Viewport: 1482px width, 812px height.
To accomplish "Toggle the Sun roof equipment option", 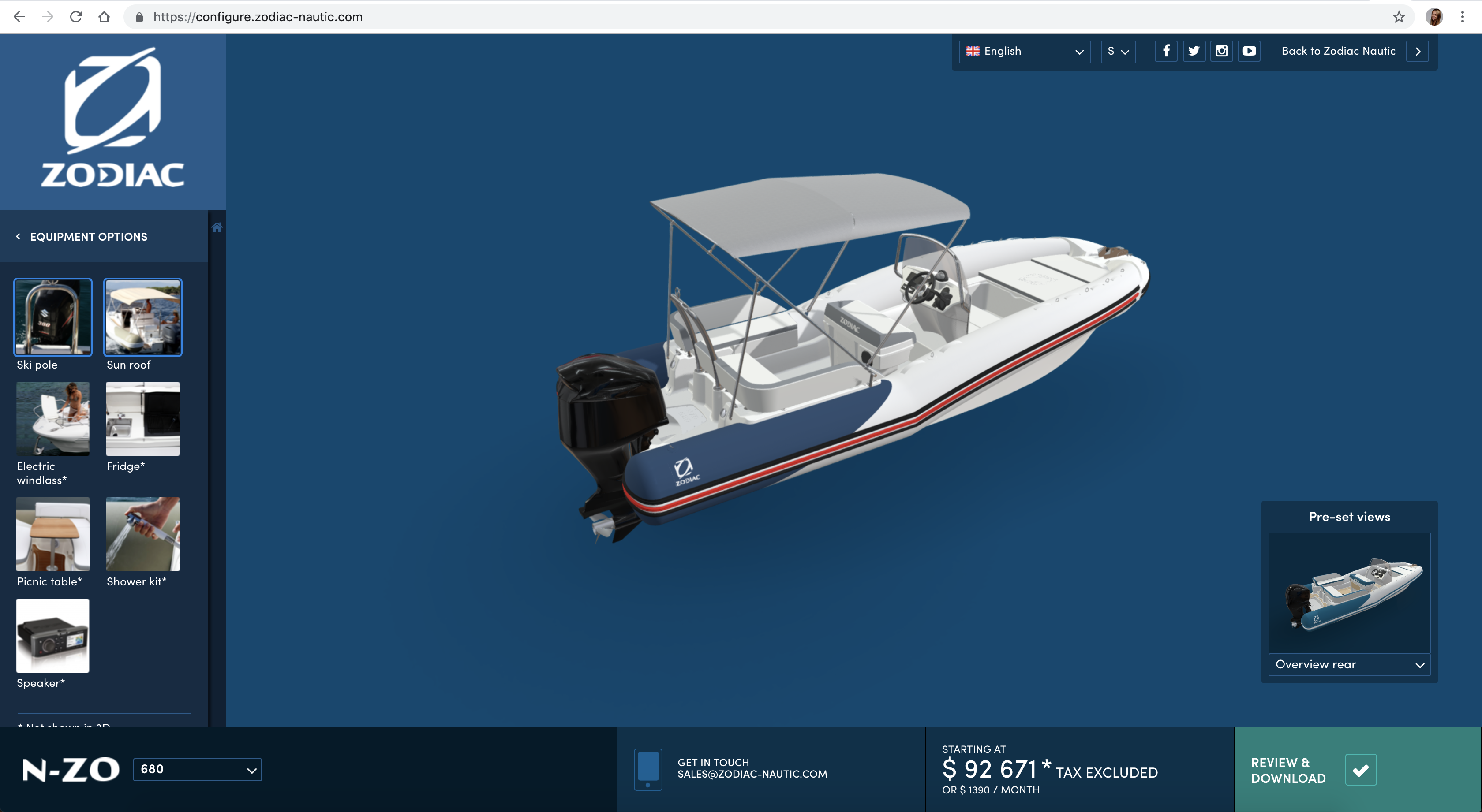I will 142,317.
